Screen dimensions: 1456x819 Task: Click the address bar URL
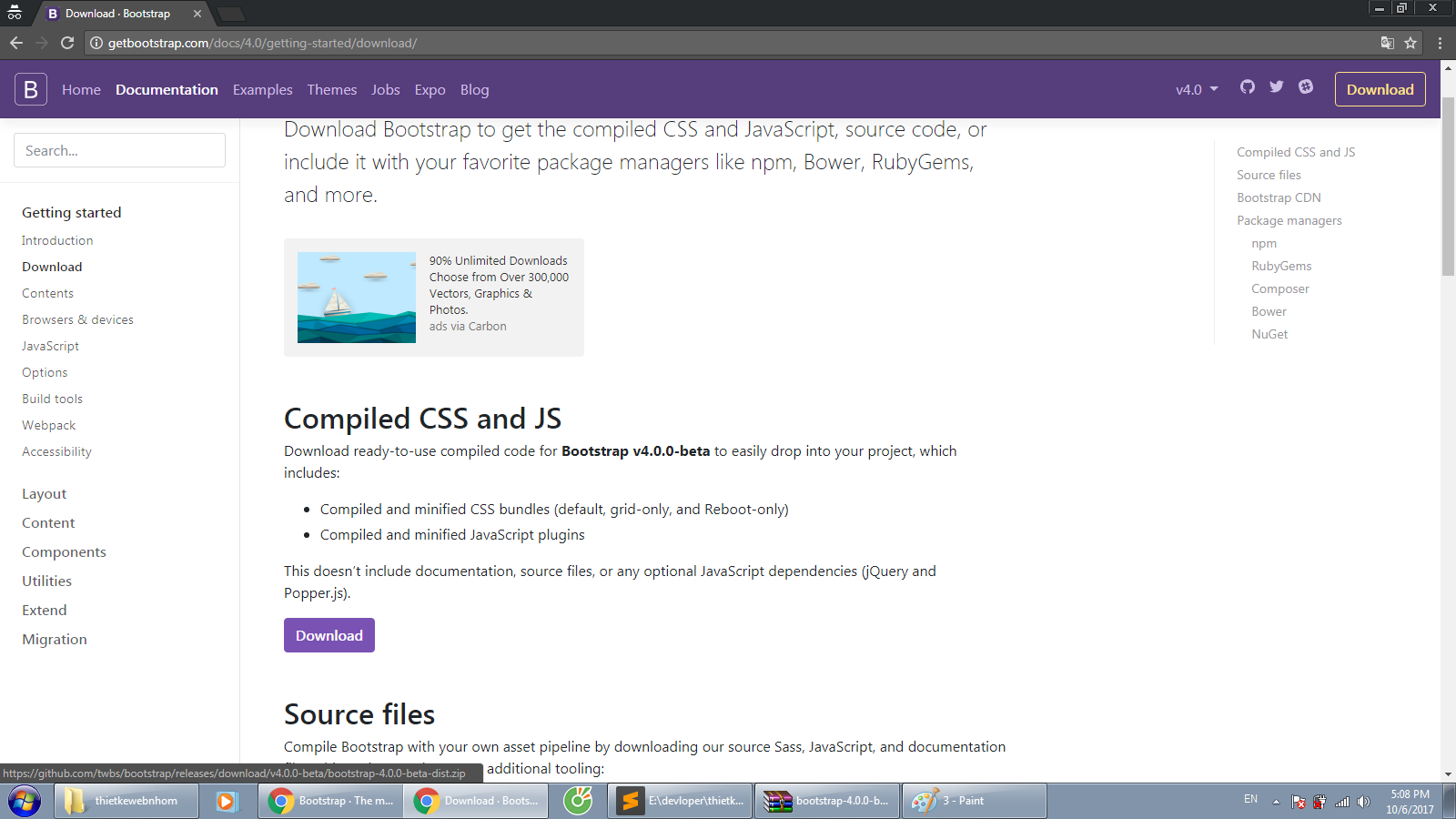[262, 43]
